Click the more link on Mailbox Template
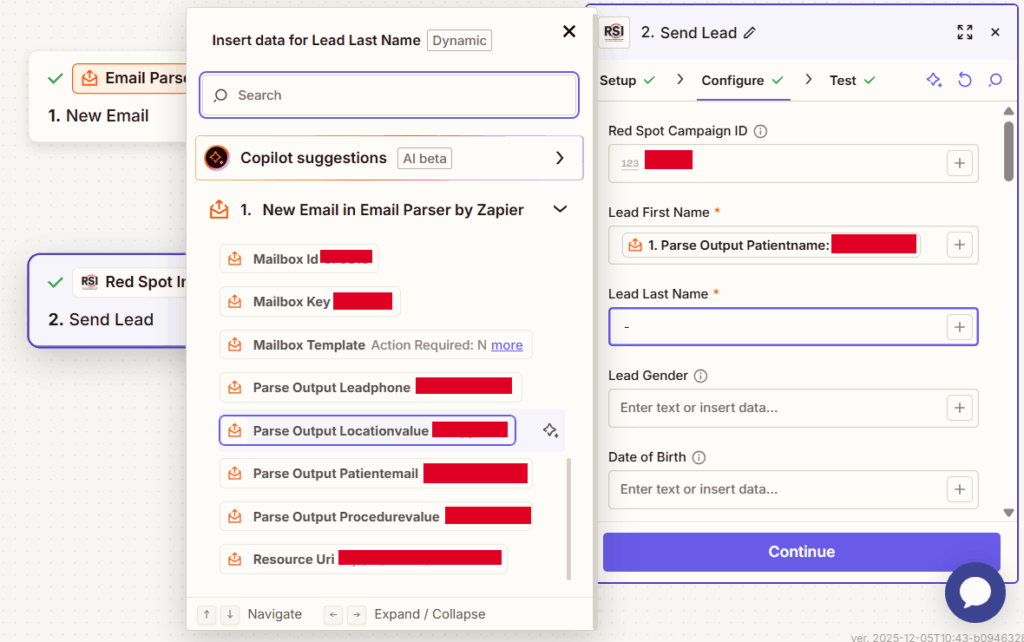The image size is (1024, 642). point(507,345)
